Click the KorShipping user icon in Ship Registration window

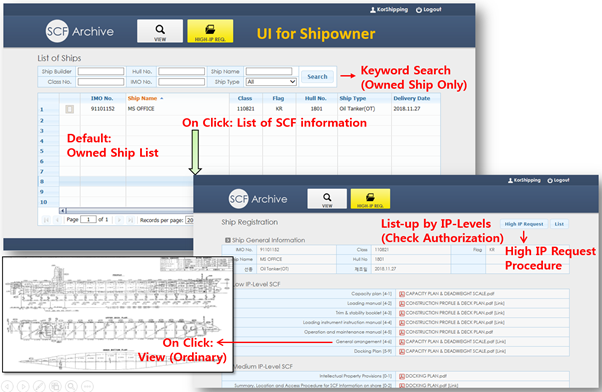(x=510, y=180)
